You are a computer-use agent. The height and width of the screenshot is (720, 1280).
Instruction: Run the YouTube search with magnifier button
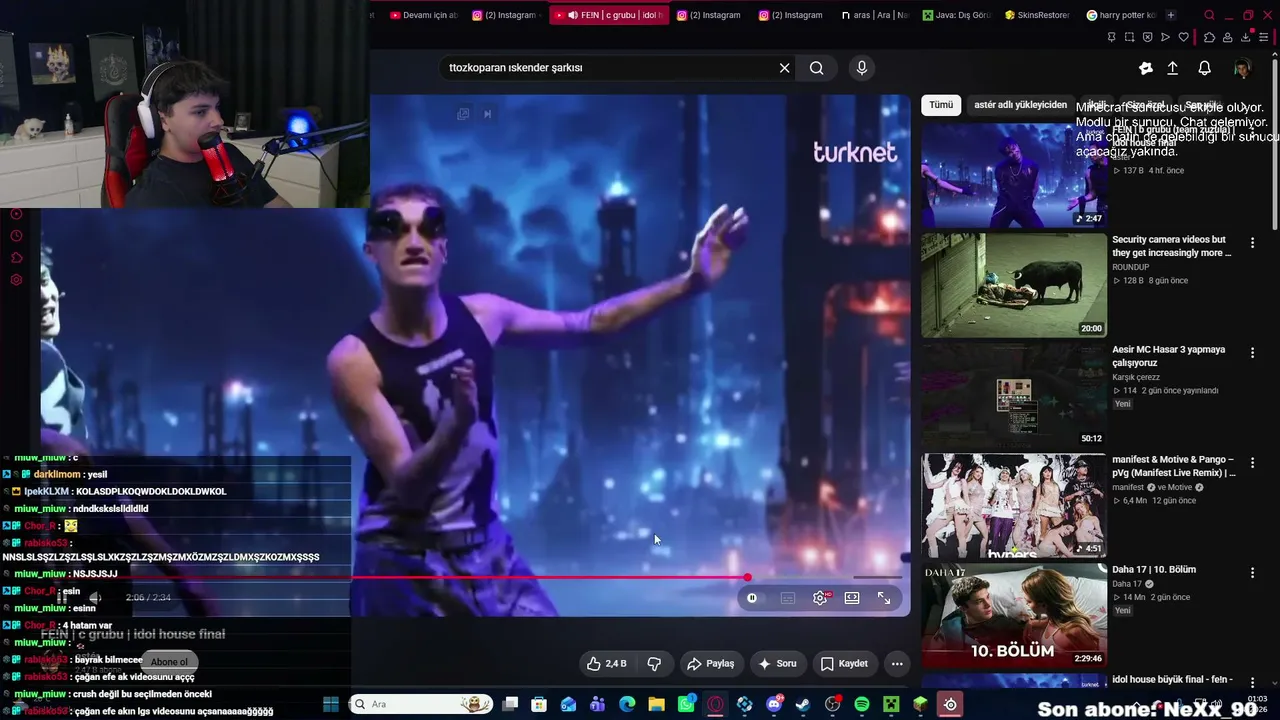817,68
